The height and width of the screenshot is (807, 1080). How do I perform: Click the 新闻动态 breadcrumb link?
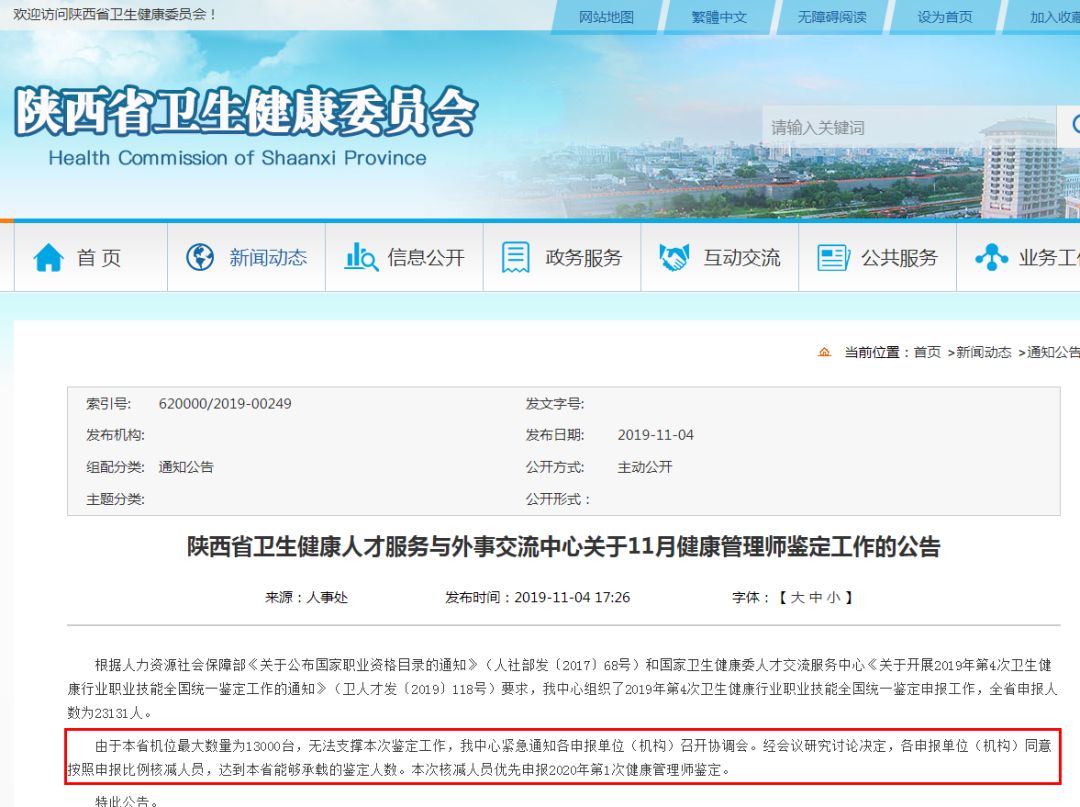point(984,353)
